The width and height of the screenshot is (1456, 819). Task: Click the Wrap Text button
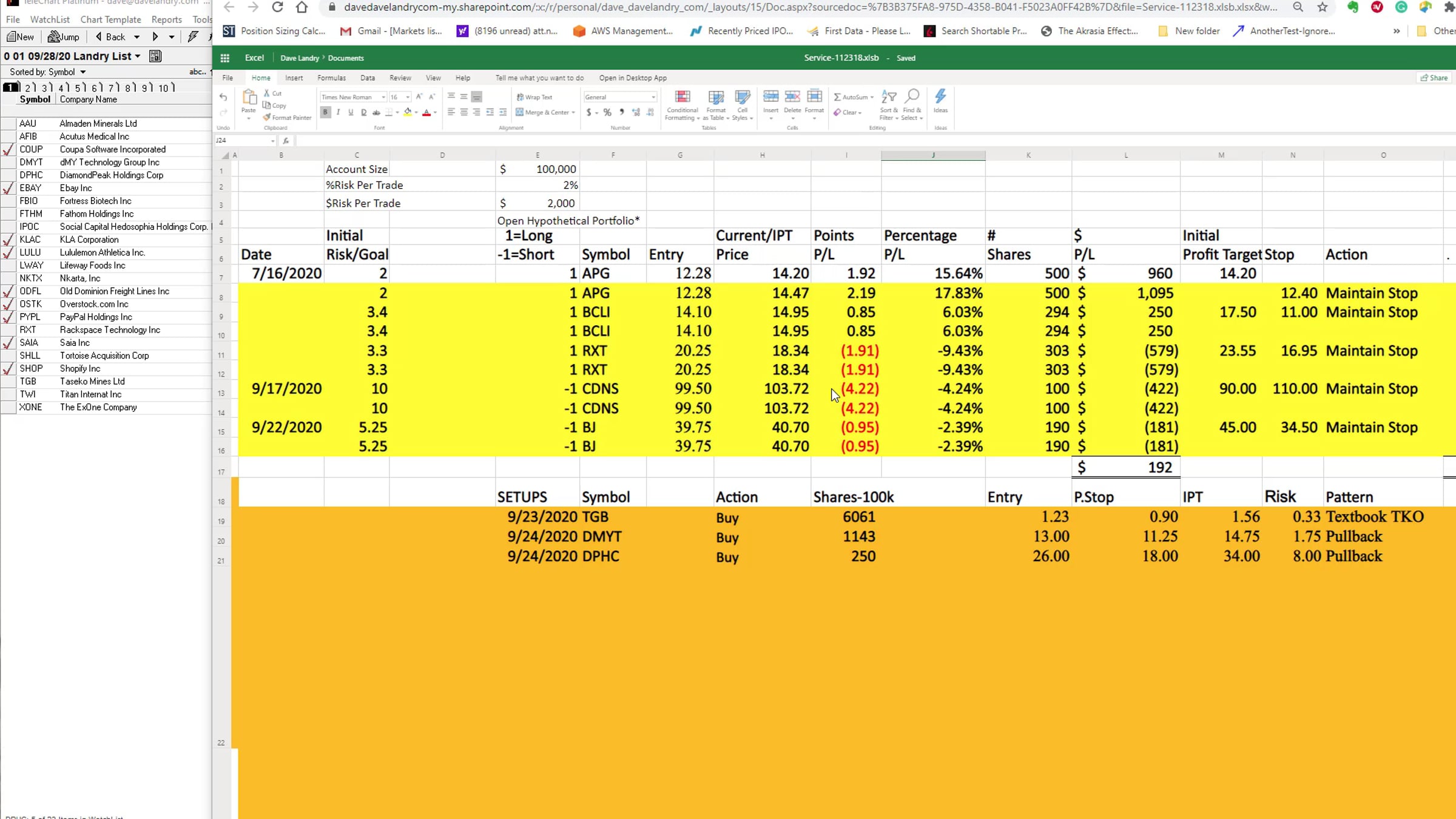point(534,97)
